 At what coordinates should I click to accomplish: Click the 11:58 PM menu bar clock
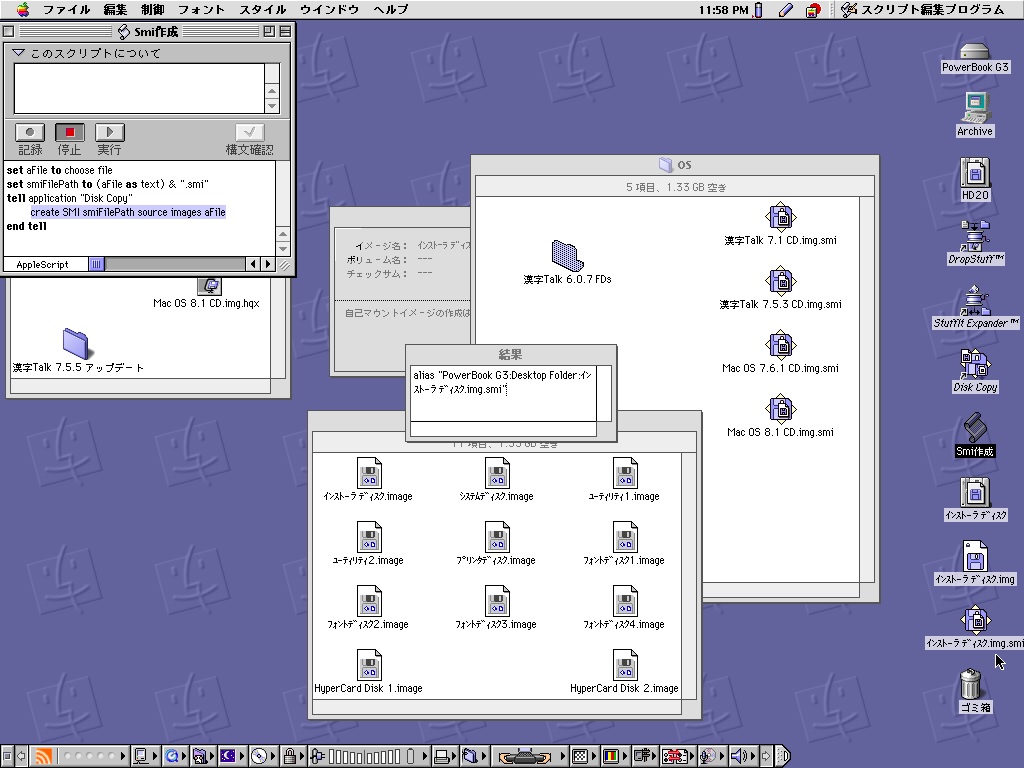[723, 9]
